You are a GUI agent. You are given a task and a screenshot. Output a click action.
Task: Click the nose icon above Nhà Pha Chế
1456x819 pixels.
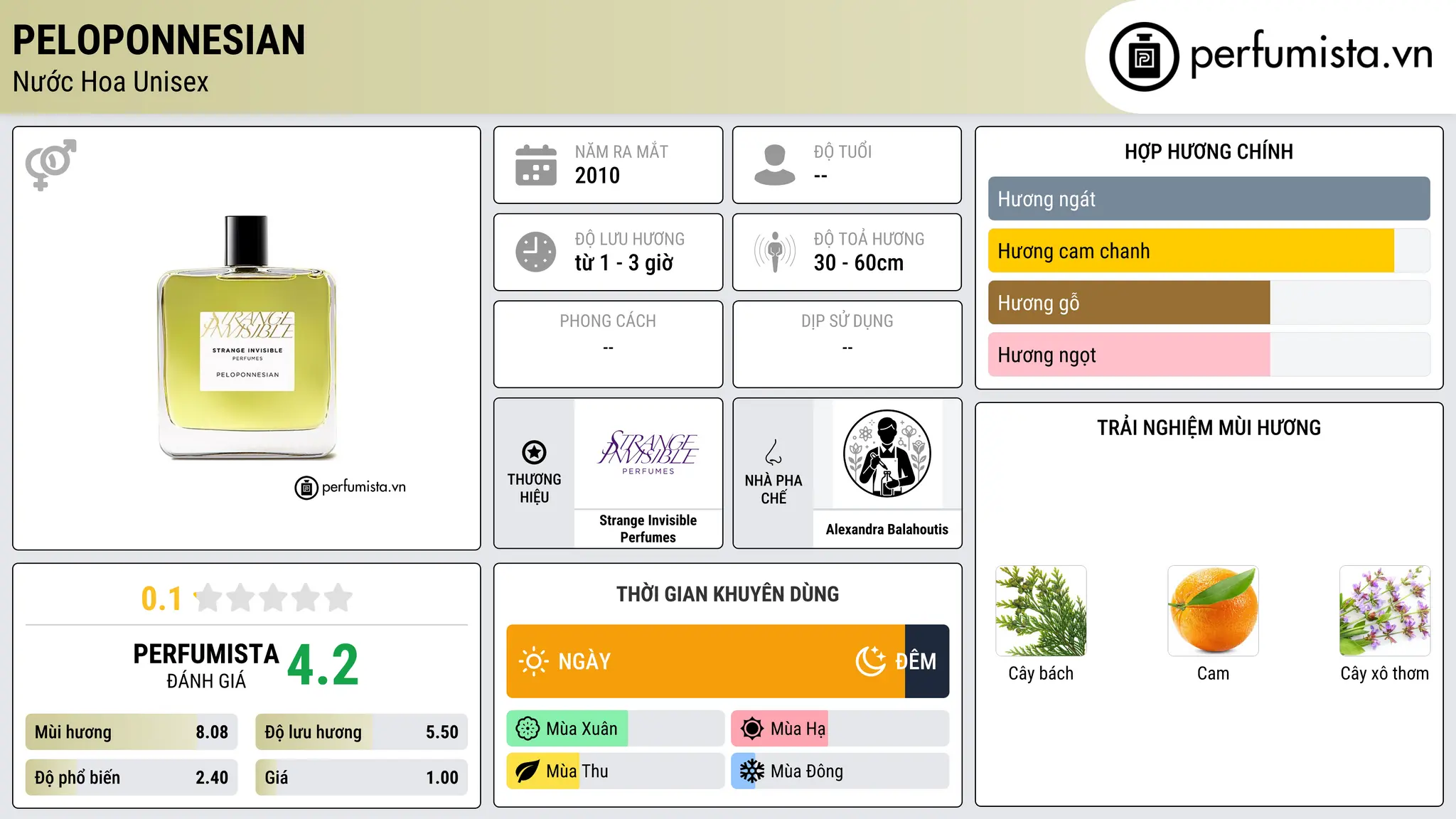click(773, 452)
